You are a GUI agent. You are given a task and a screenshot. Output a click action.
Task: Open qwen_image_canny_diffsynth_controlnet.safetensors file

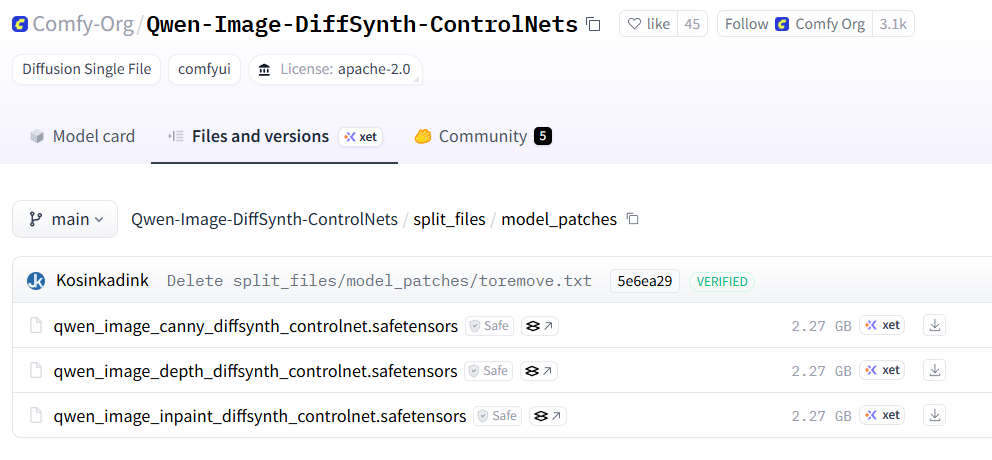click(x=256, y=326)
